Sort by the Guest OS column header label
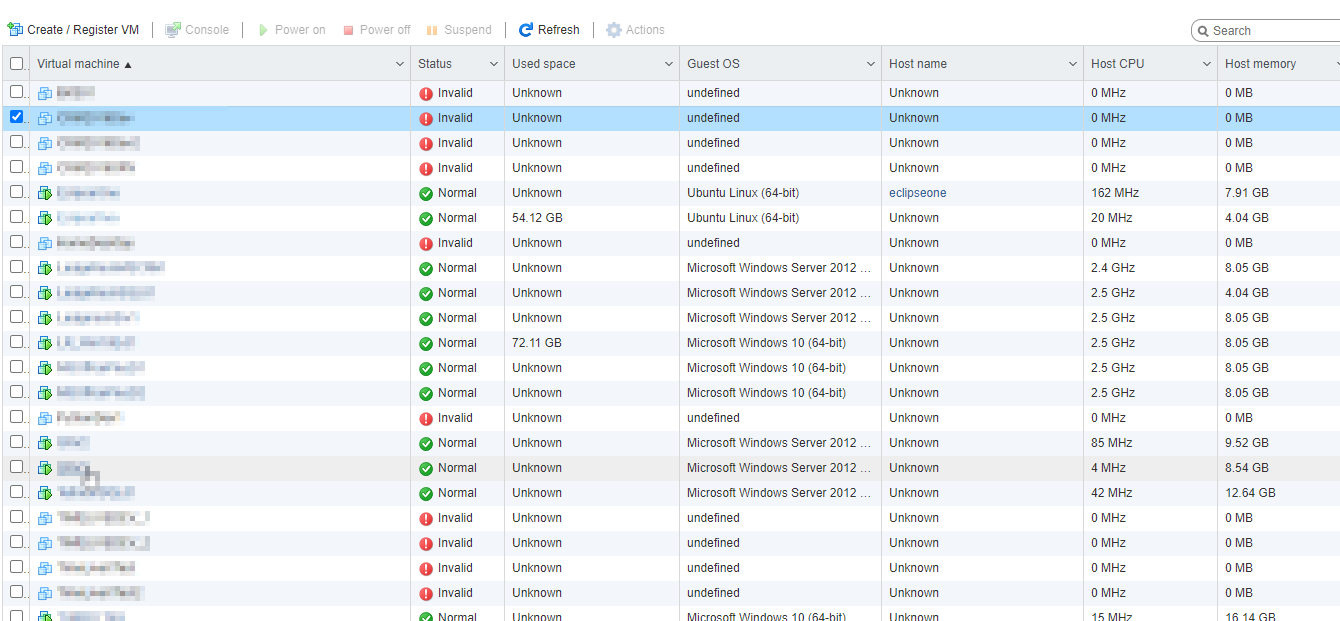 713,64
